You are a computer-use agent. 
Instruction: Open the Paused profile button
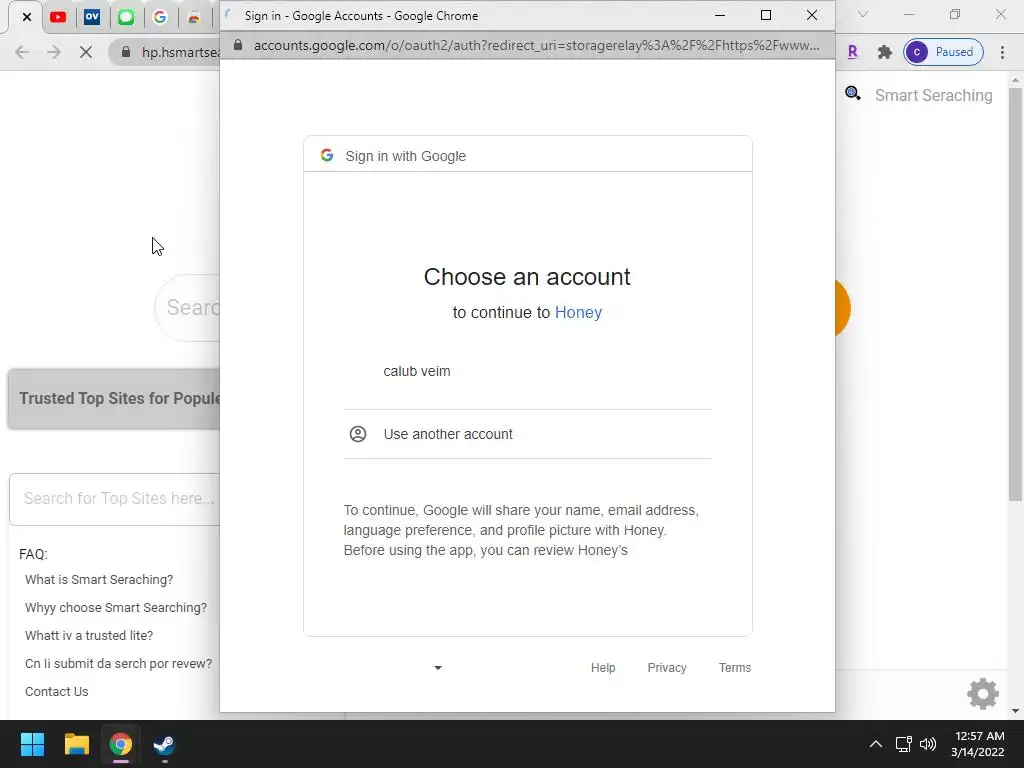click(x=944, y=52)
